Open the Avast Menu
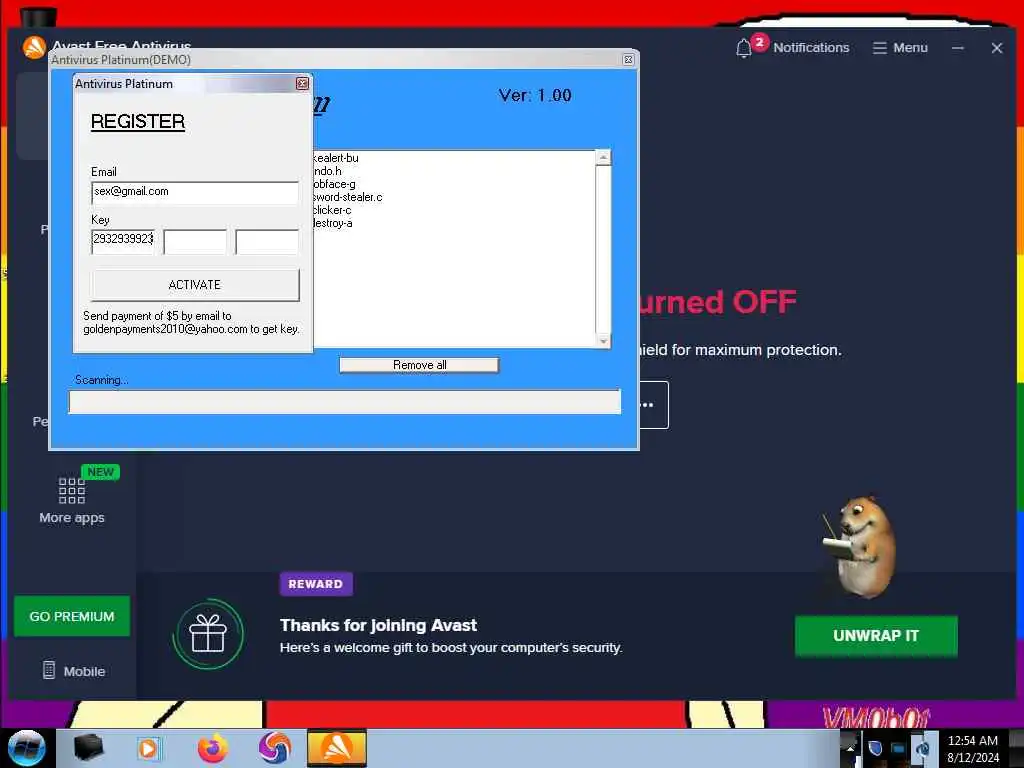The width and height of the screenshot is (1024, 768). click(900, 48)
